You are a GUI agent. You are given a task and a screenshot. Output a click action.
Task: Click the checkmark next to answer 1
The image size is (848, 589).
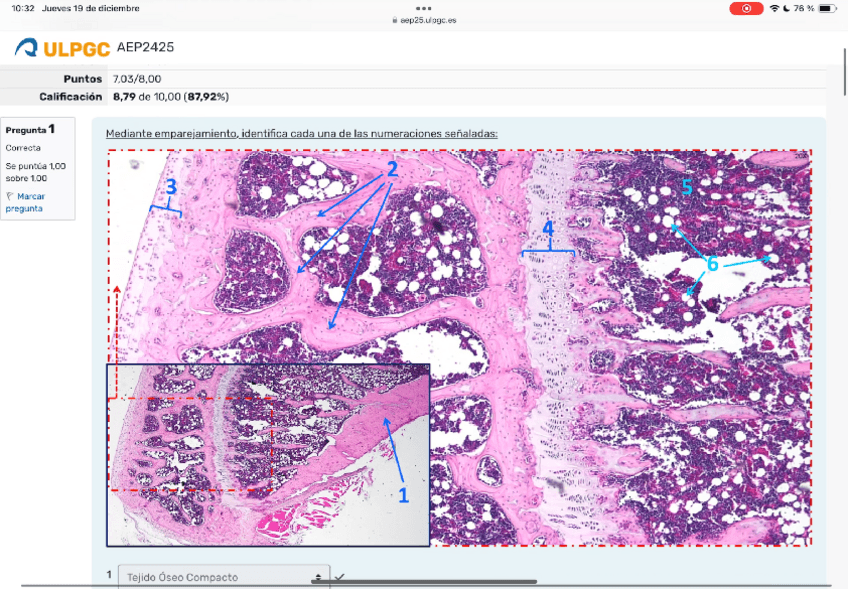pos(340,577)
